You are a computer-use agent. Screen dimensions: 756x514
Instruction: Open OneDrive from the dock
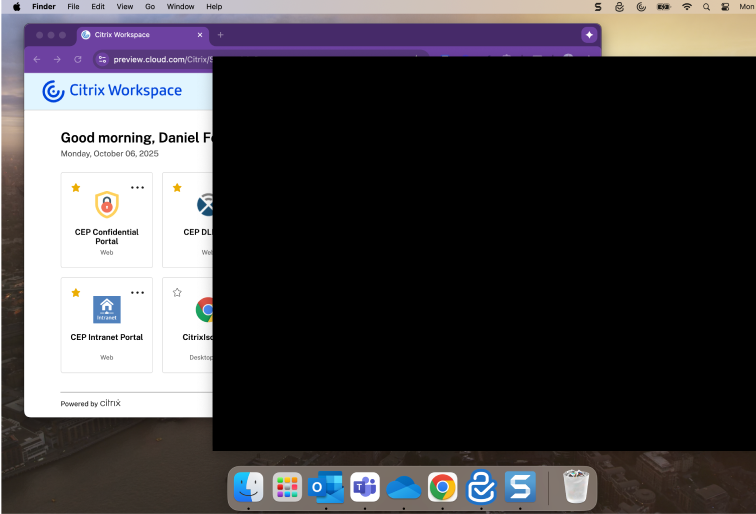tap(403, 487)
